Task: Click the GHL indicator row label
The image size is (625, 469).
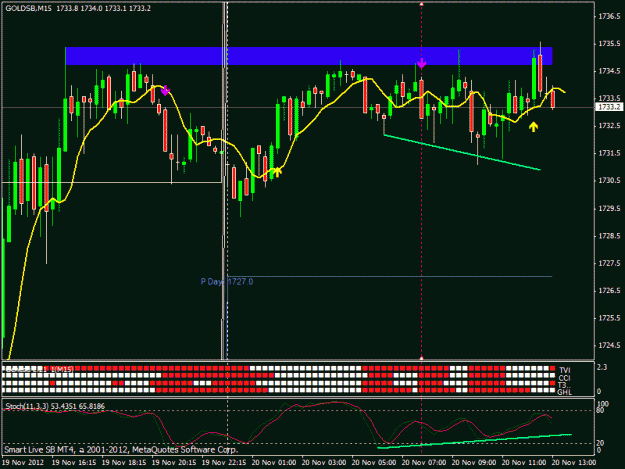Action: coord(564,392)
